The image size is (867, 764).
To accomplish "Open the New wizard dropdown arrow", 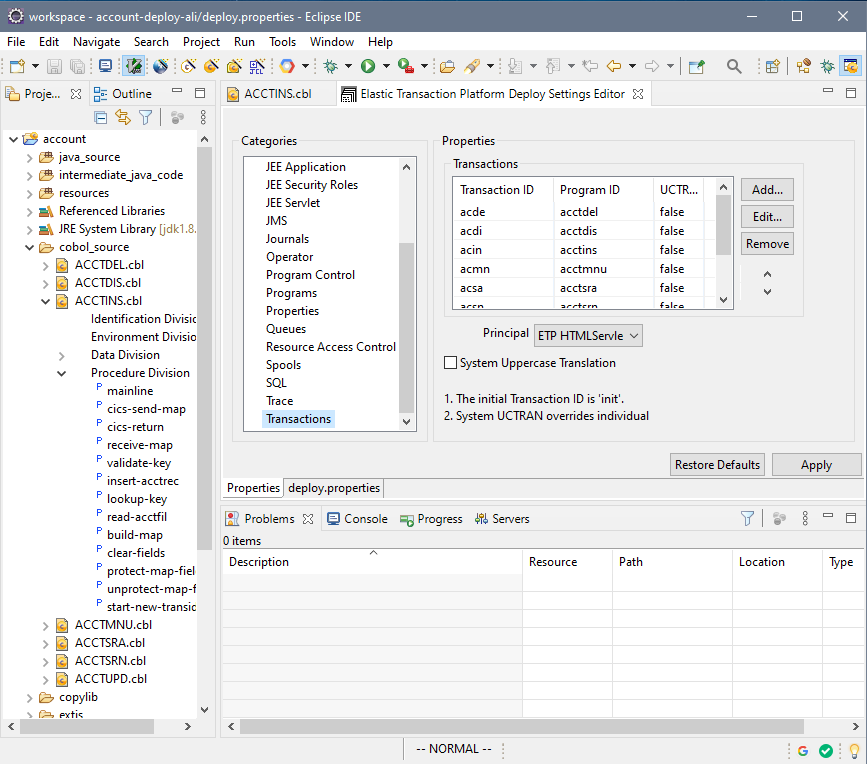I will [35, 66].
